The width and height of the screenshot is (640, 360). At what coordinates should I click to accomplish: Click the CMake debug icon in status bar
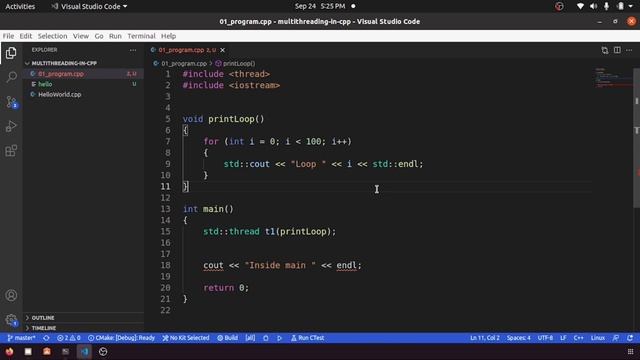click(266, 338)
